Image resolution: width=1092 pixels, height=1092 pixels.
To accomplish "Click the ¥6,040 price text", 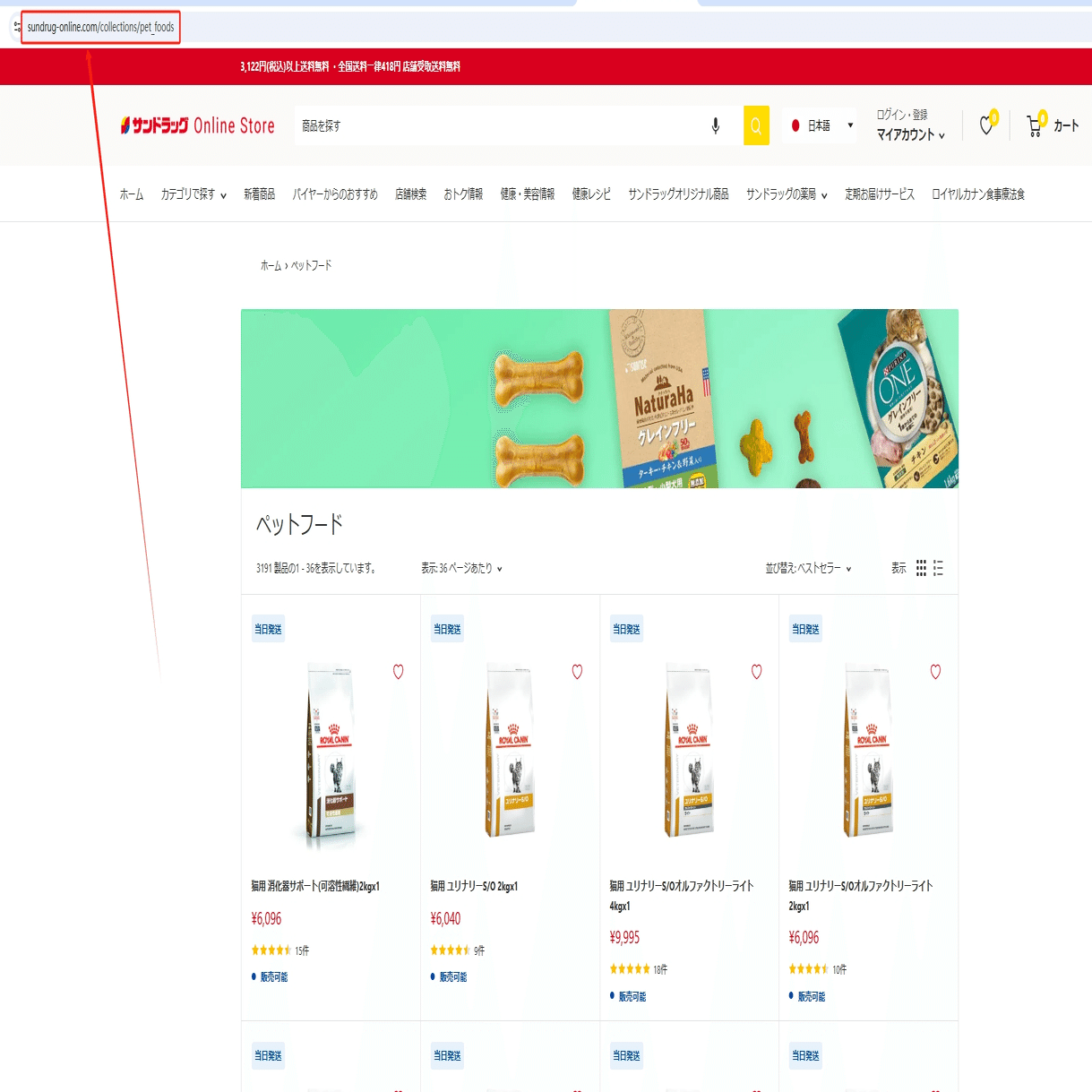I will (445, 918).
